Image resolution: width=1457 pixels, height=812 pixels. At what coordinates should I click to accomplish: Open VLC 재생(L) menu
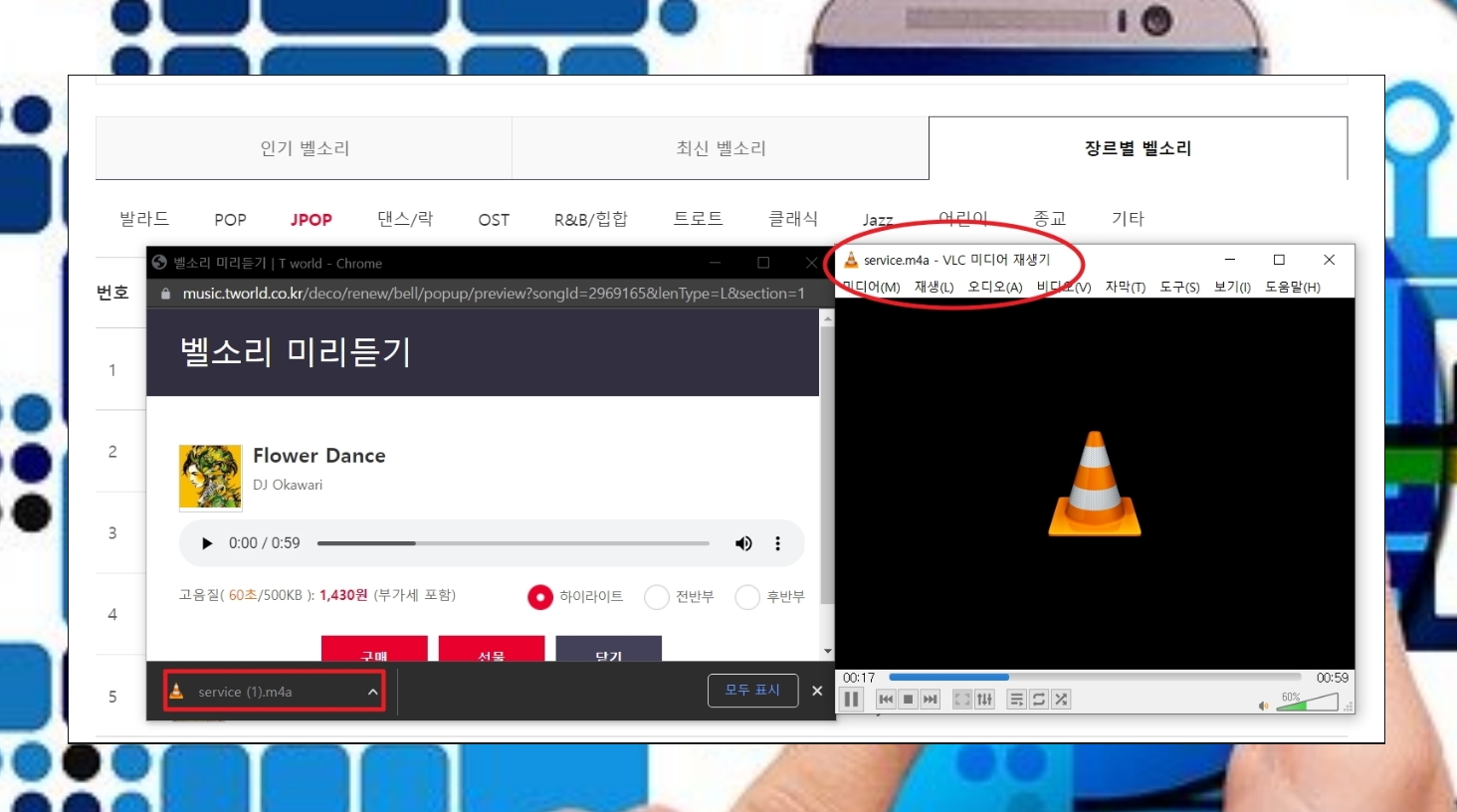934,287
